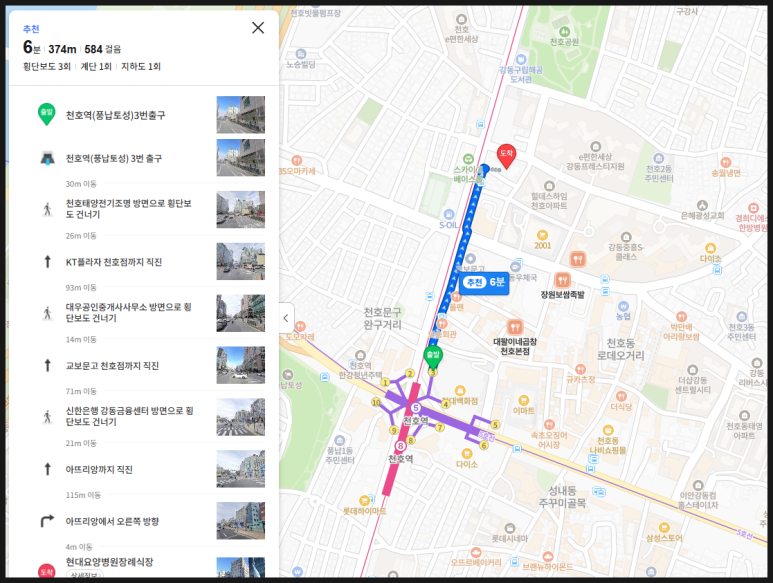773x583 pixels.
Task: Close the walking directions panel
Action: coord(258,28)
